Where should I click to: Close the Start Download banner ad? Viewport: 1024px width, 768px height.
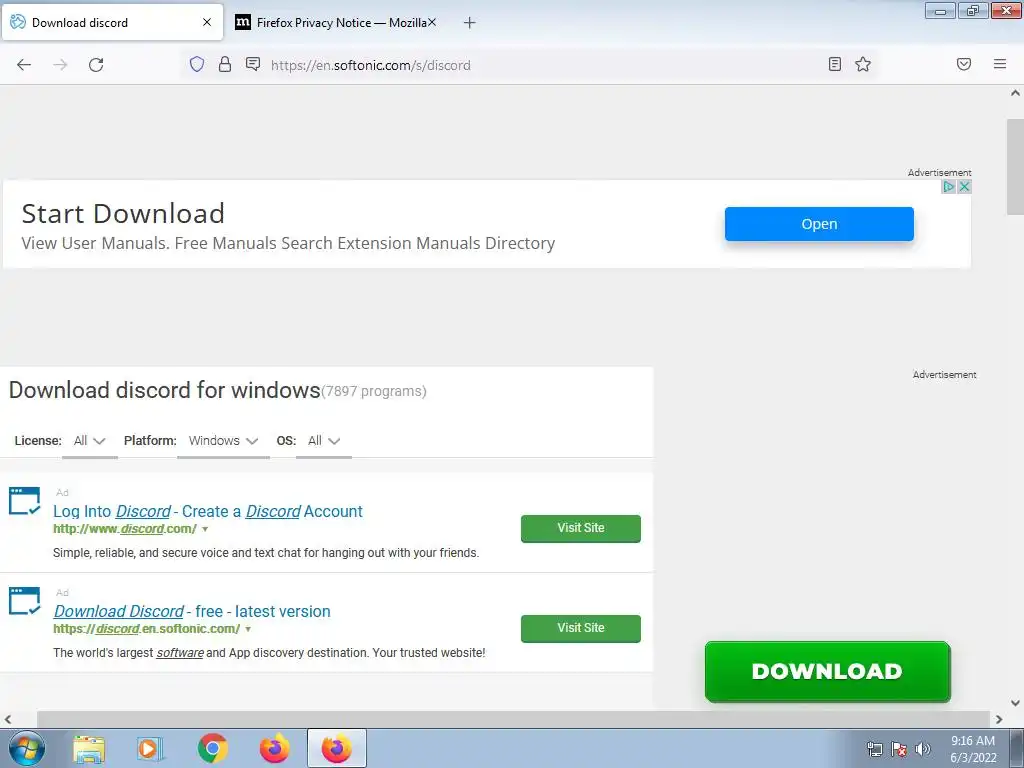click(x=964, y=187)
